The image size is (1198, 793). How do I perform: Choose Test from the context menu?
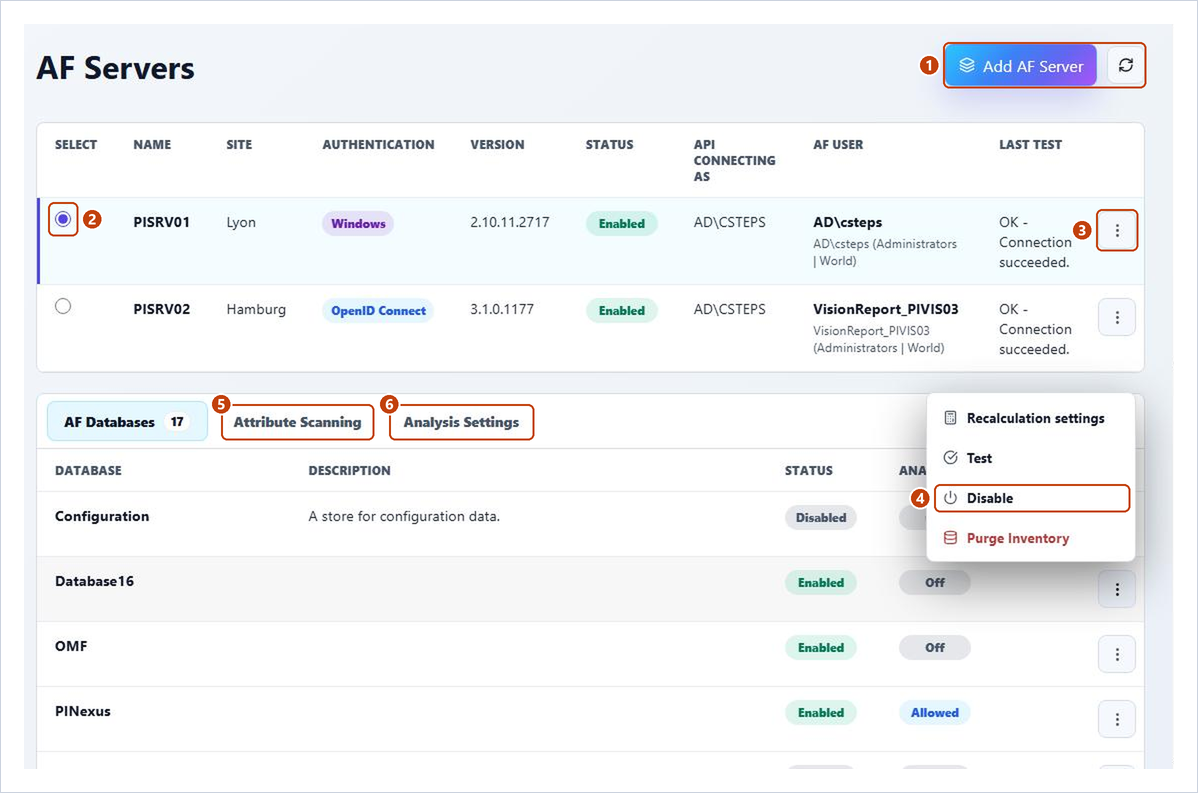[x=1031, y=458]
